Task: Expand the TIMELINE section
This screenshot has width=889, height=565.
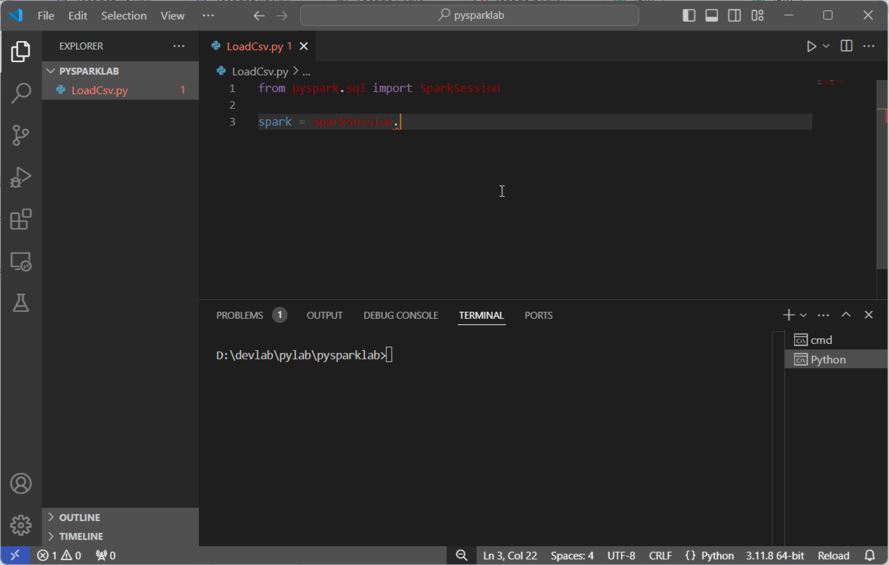Action: [81, 536]
